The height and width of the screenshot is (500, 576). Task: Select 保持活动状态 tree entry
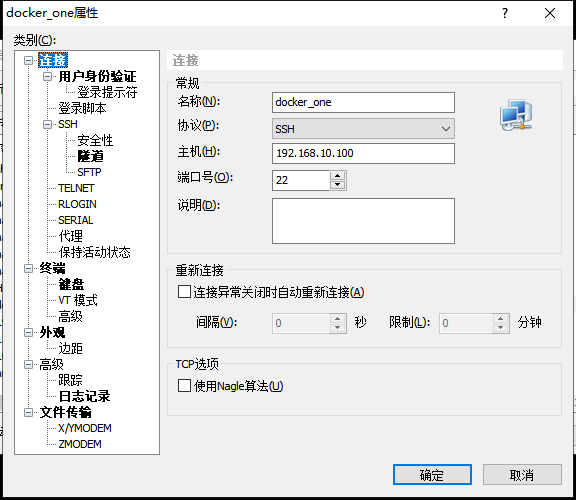(x=94, y=252)
